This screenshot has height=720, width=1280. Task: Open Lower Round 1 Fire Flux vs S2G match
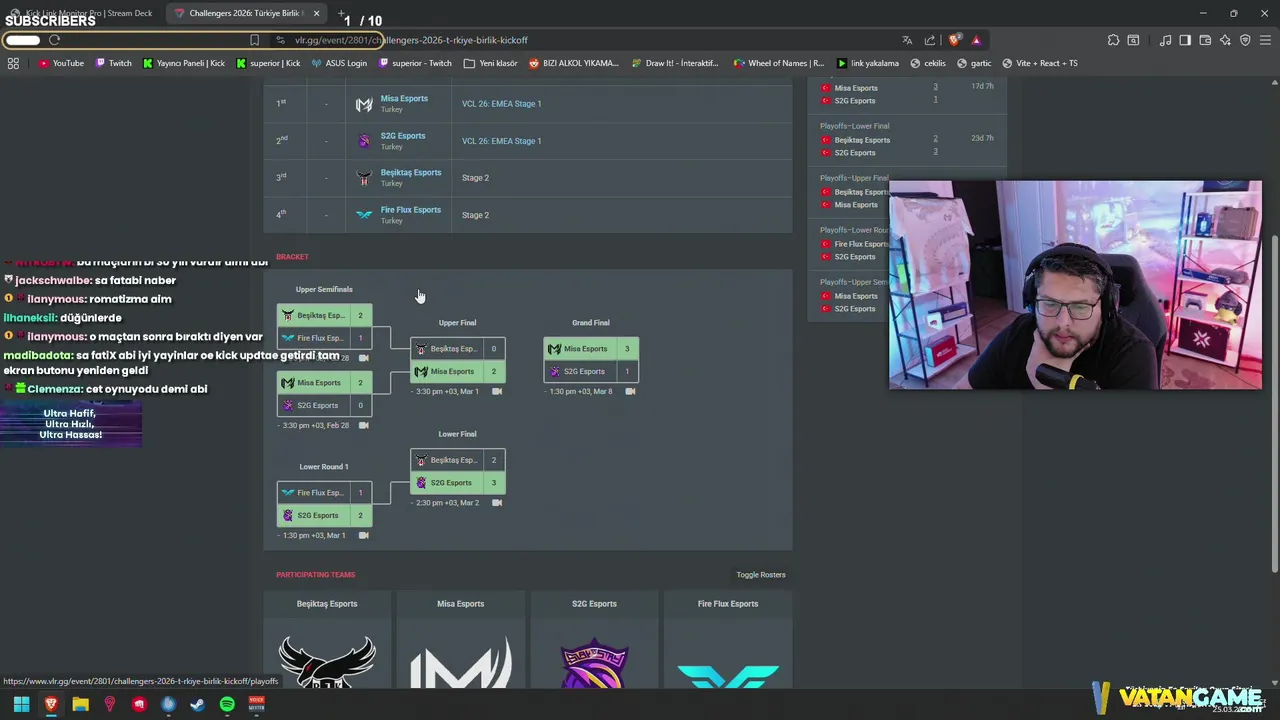324,504
